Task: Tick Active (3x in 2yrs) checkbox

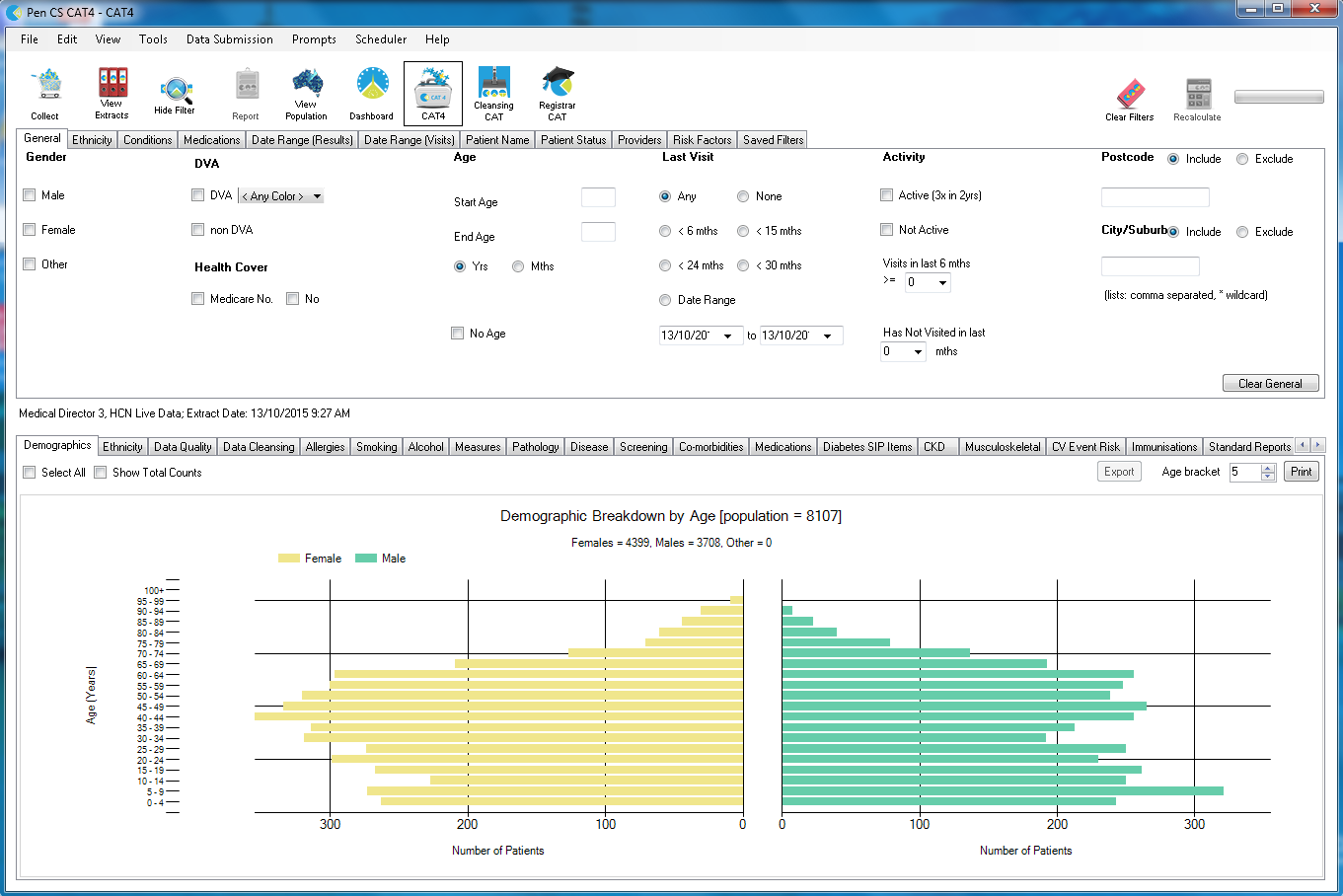Action: (887, 195)
